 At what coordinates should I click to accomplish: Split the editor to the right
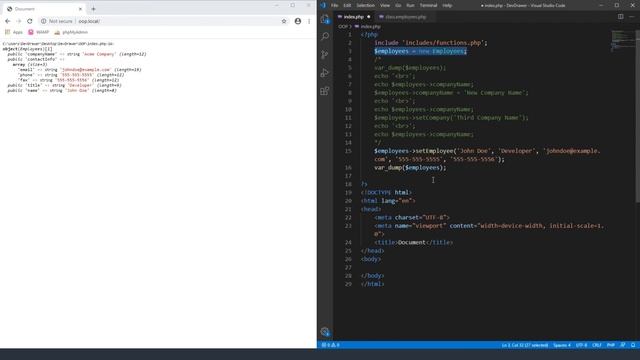[x=620, y=17]
